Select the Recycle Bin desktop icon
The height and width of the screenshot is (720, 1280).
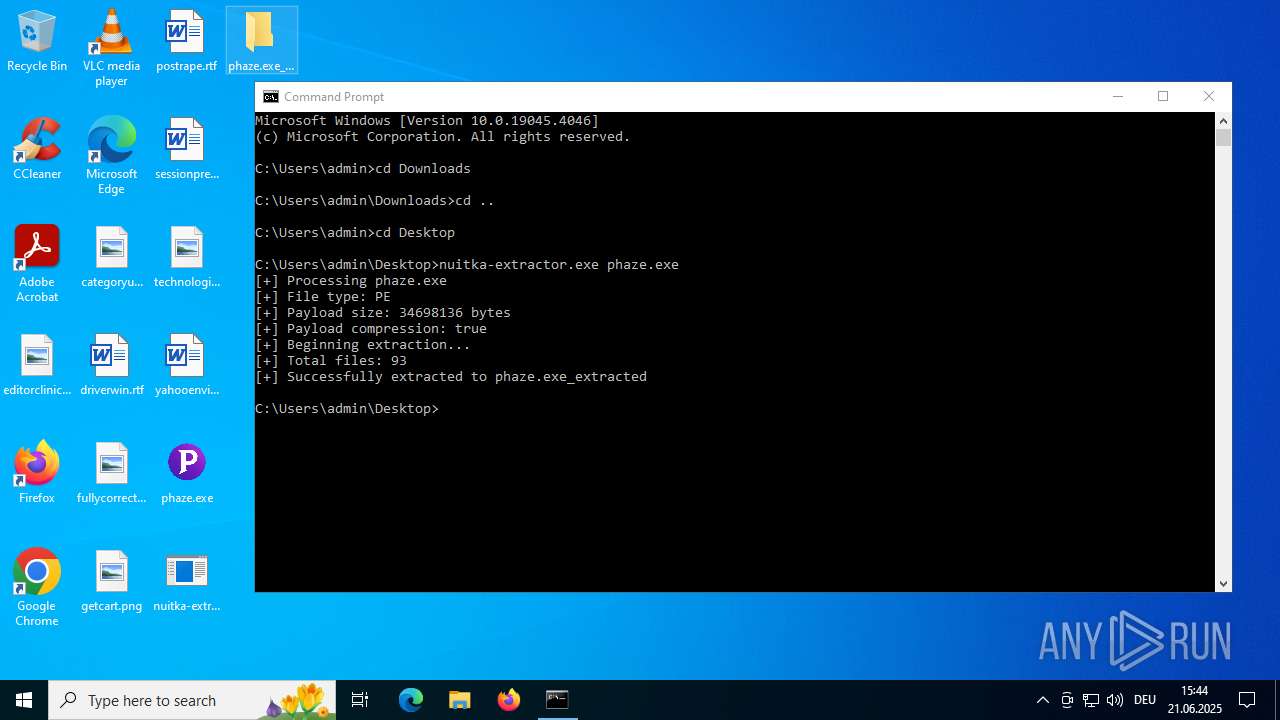pos(37,42)
